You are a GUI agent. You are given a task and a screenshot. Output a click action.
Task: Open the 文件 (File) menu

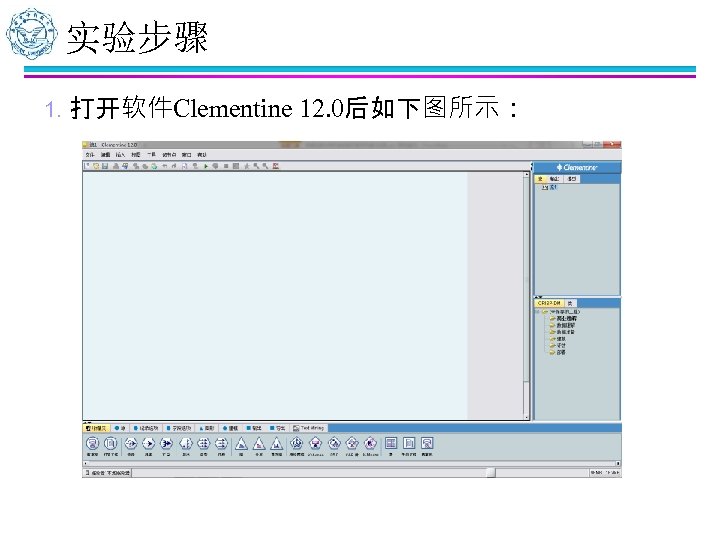(x=90, y=155)
